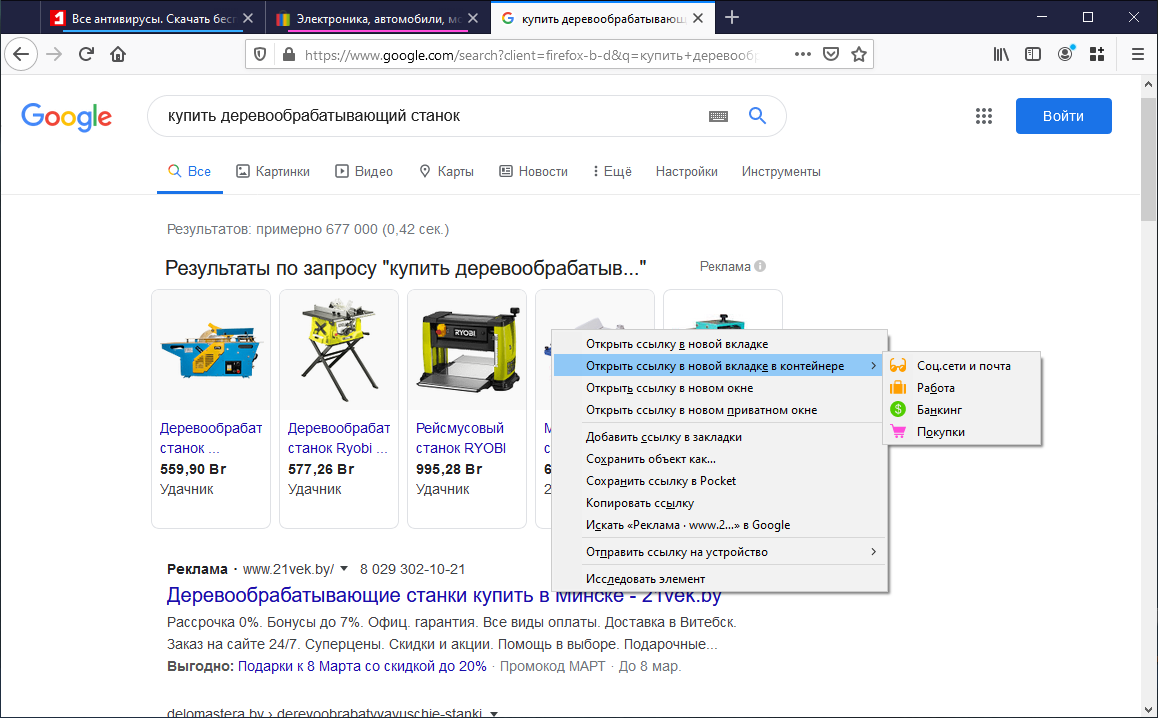The image size is (1158, 718).
Task: Select Исследовать элемент
Action: [720, 579]
